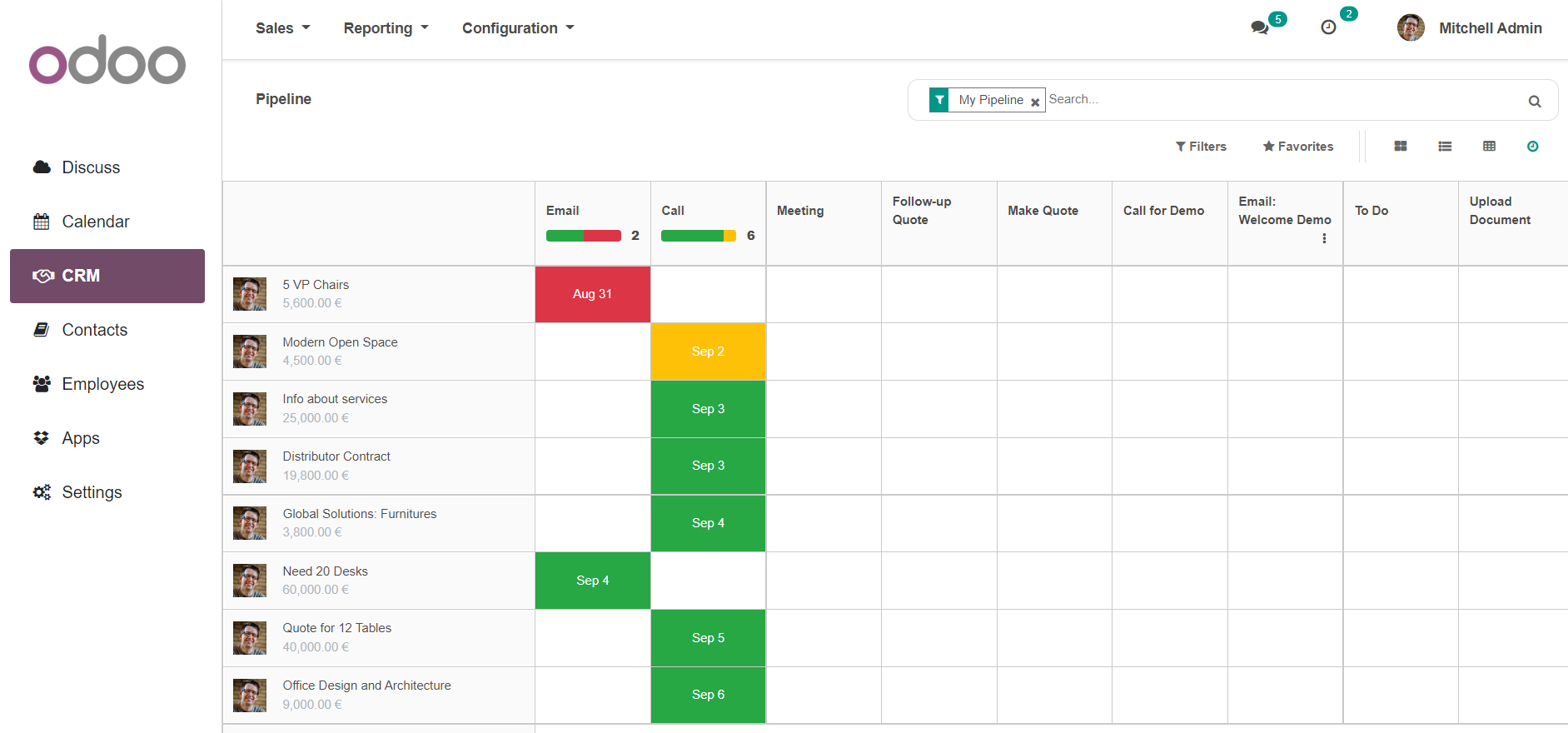
Task: Click the Email column progress bar
Action: [584, 236]
